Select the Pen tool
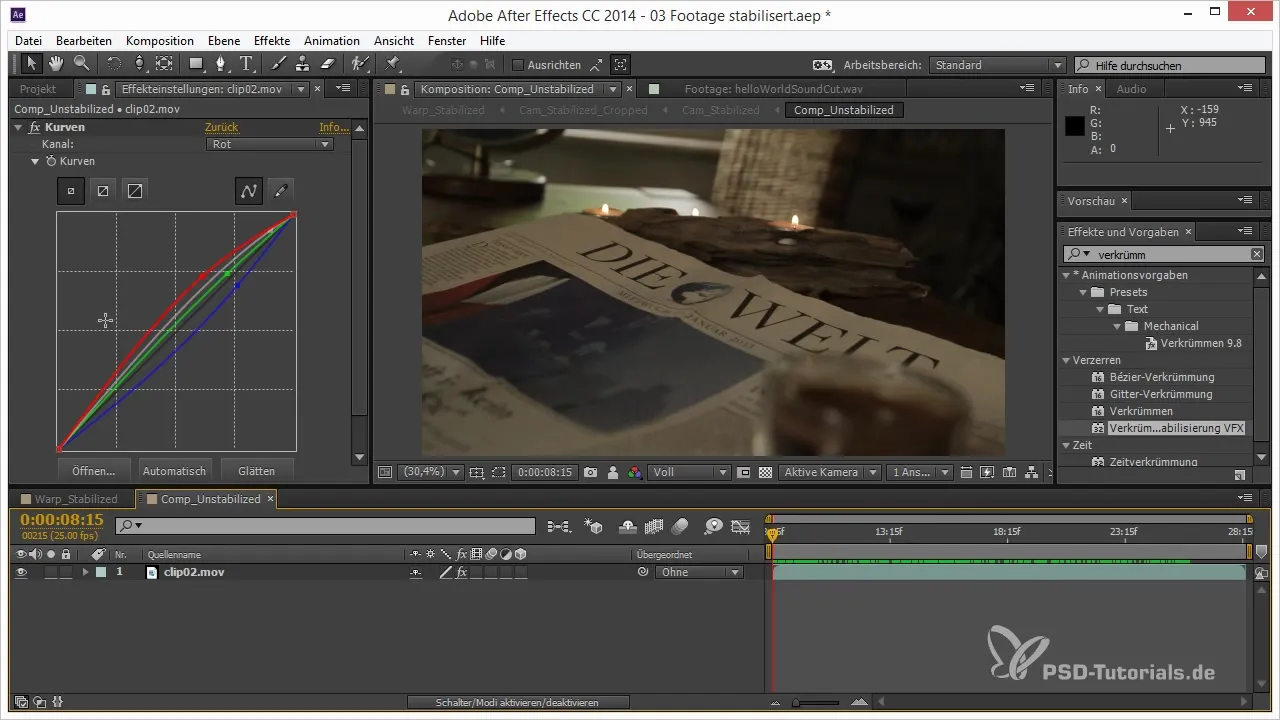1280x720 pixels. pyautogui.click(x=222, y=64)
